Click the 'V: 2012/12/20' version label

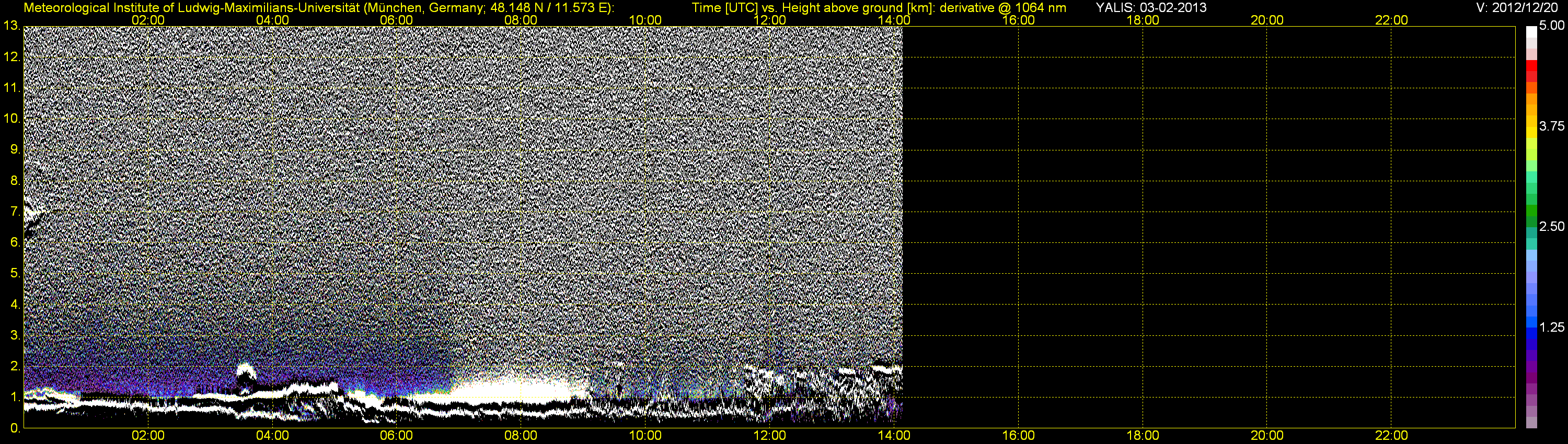1516,8
